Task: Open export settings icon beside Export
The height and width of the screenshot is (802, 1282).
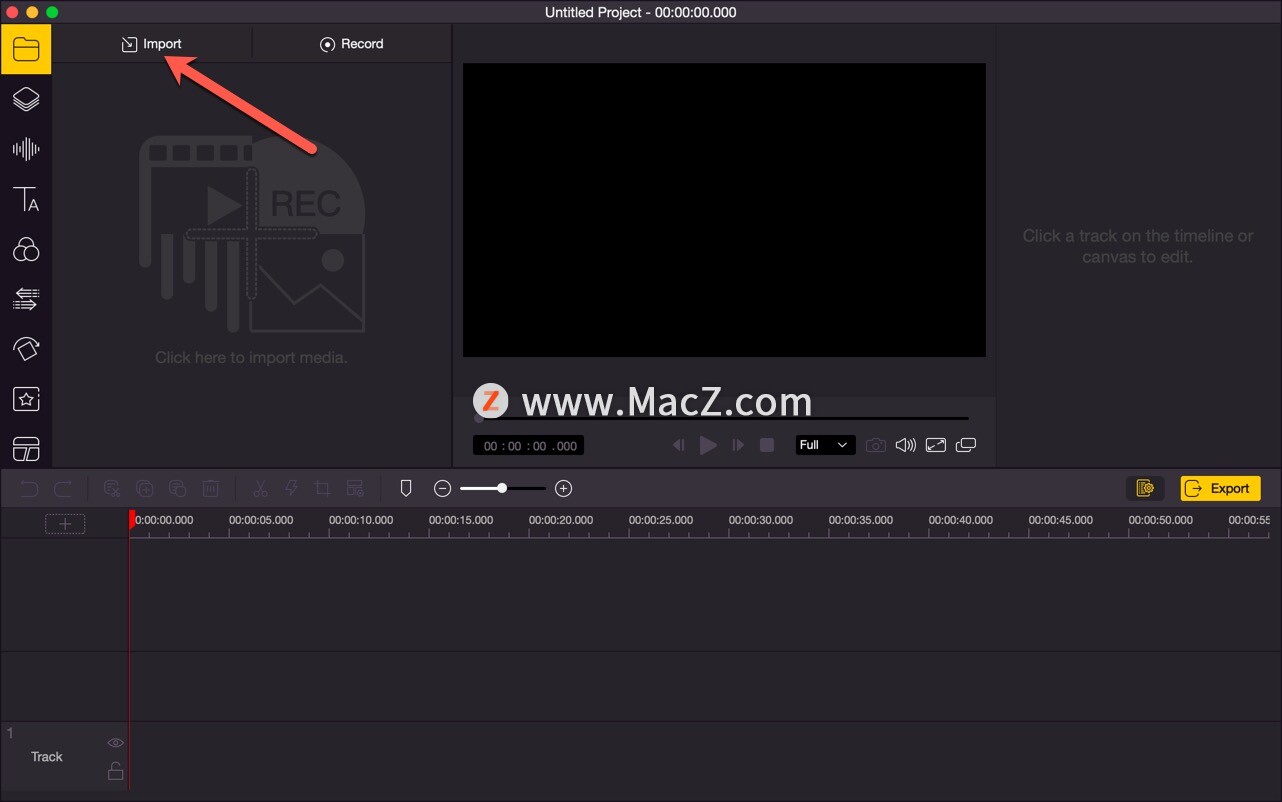Action: coord(1146,488)
